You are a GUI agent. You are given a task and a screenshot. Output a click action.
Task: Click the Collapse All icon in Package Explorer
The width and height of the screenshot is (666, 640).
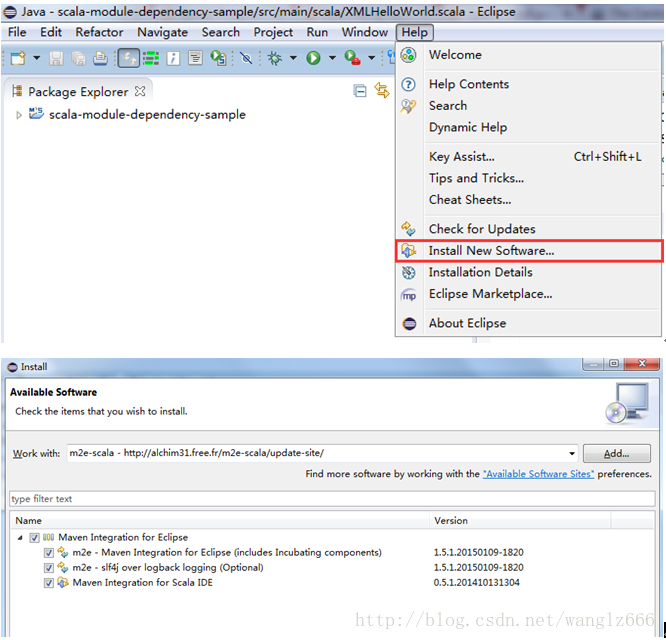click(360, 91)
